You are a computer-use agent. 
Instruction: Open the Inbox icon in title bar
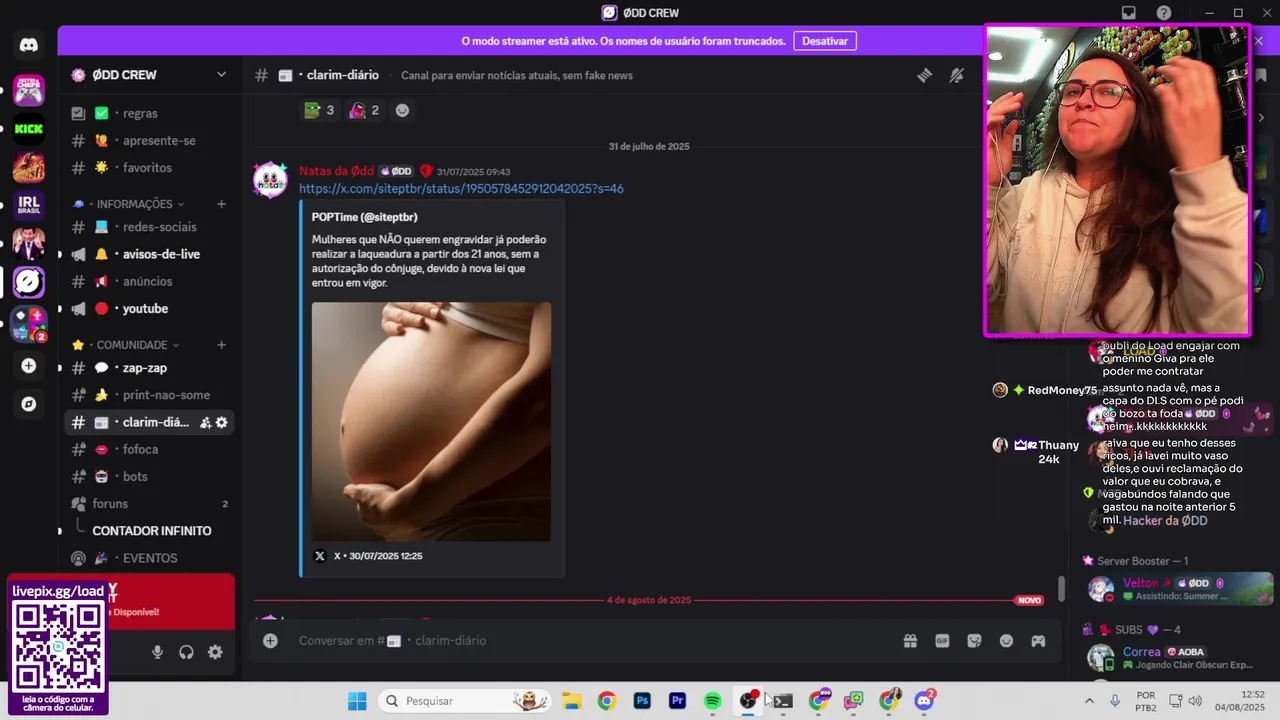point(1129,13)
